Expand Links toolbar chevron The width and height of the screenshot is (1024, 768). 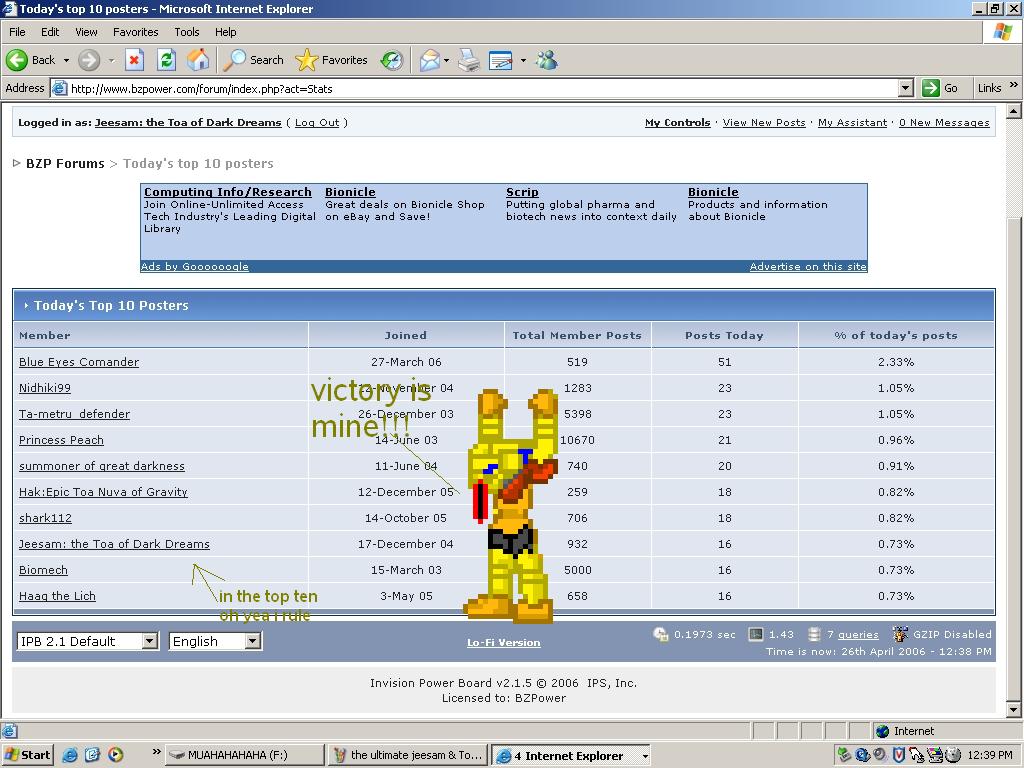click(x=1014, y=85)
